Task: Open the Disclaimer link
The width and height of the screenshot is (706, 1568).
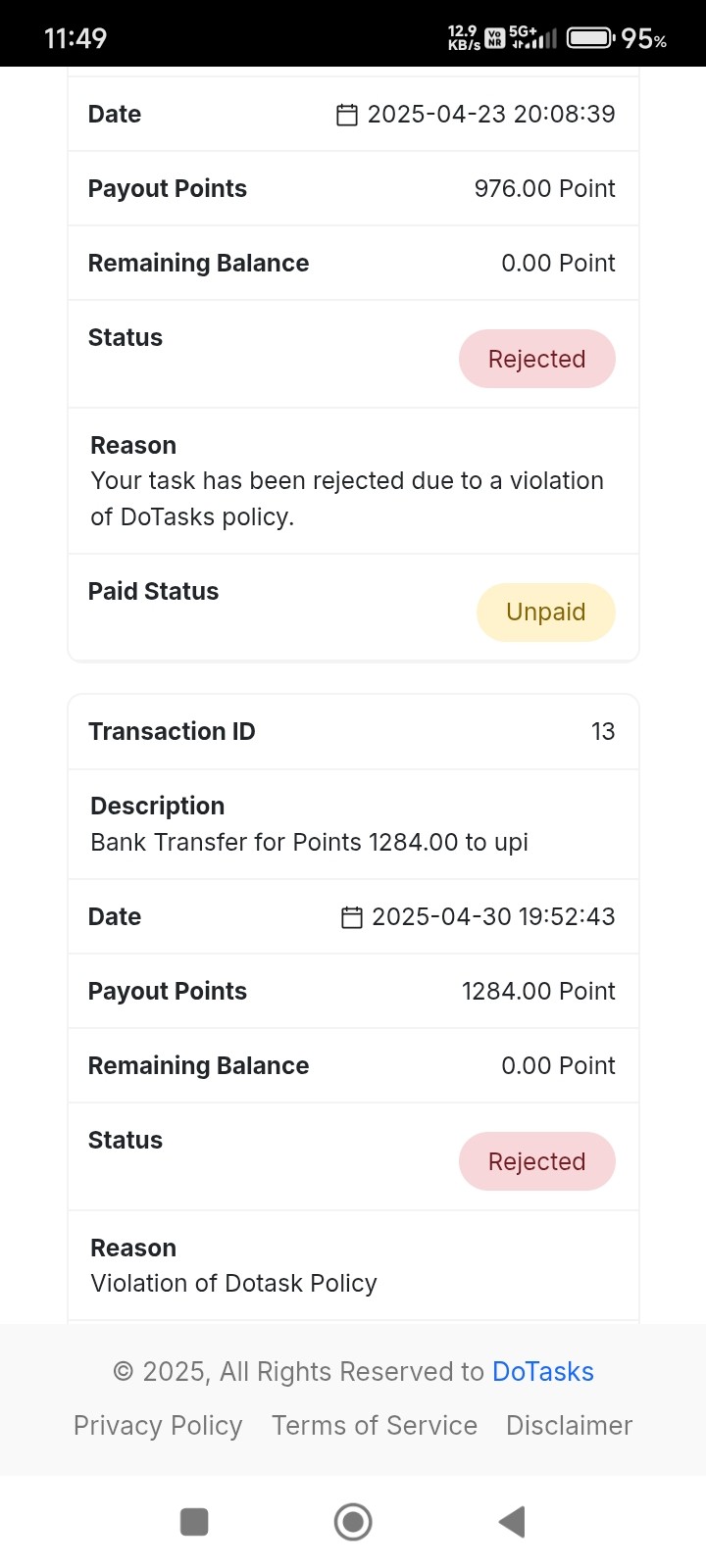Action: (x=569, y=1425)
